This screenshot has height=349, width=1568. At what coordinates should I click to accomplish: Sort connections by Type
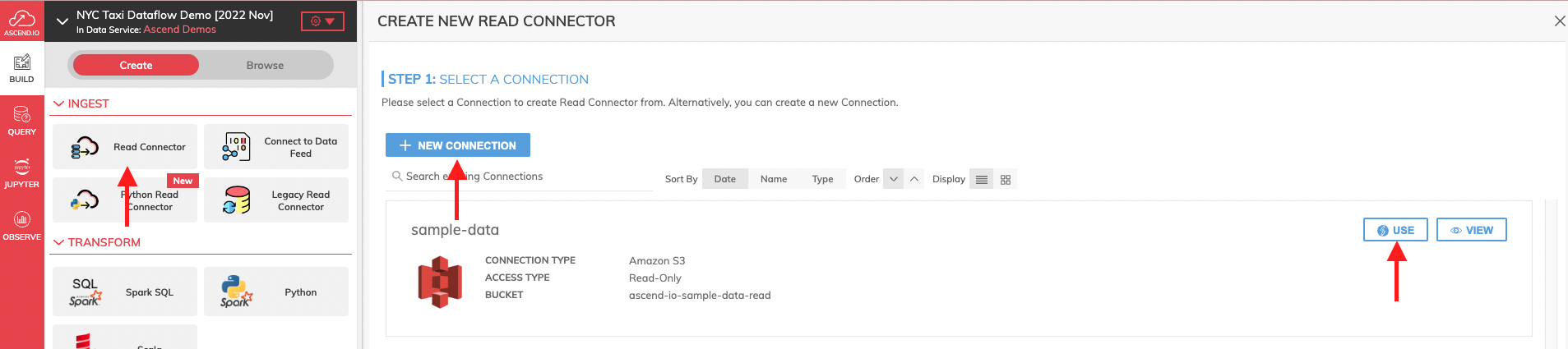coord(822,179)
